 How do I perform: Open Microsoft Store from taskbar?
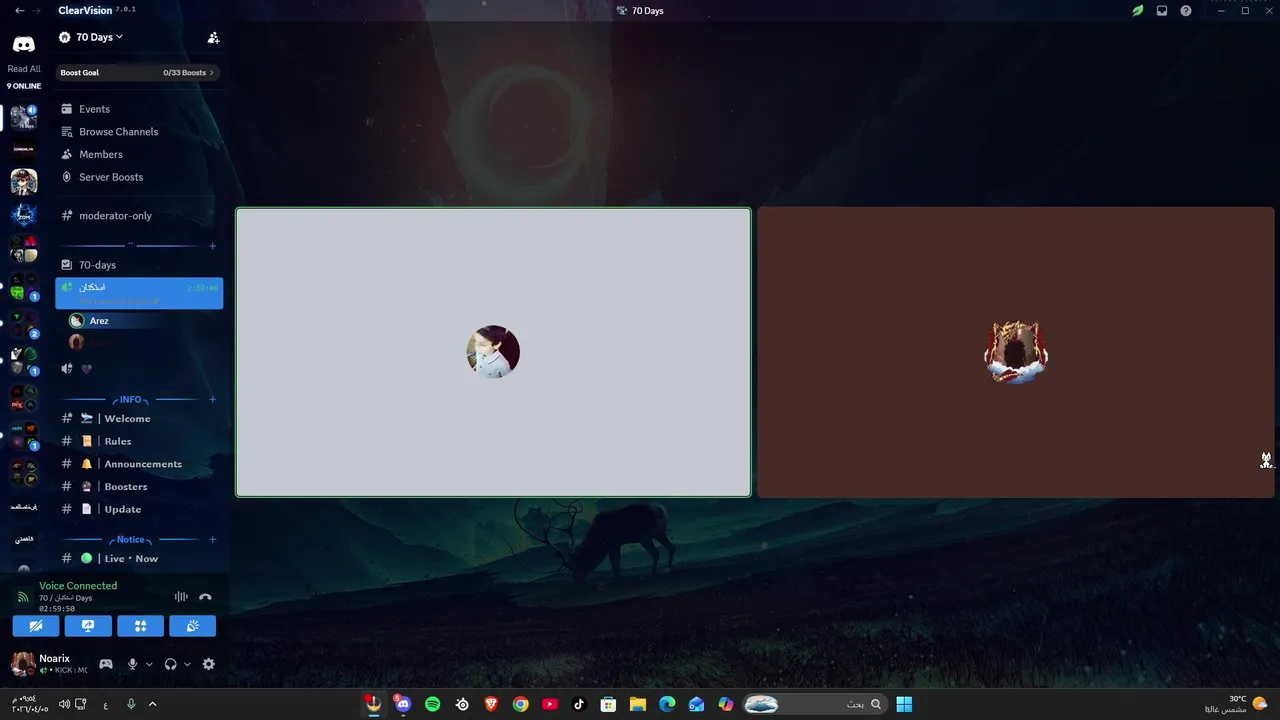point(608,704)
